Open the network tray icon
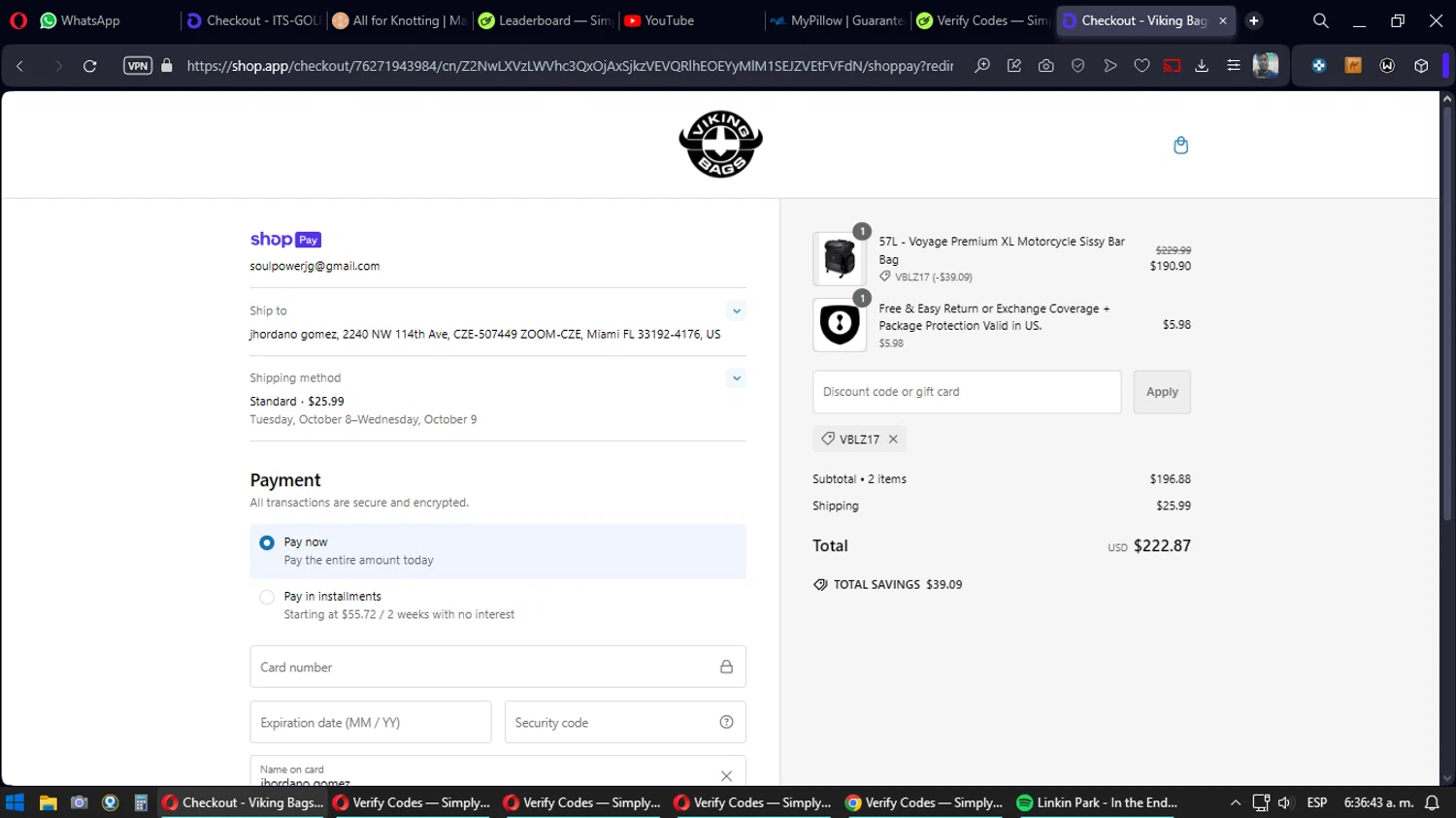The width and height of the screenshot is (1456, 818). point(1261,802)
